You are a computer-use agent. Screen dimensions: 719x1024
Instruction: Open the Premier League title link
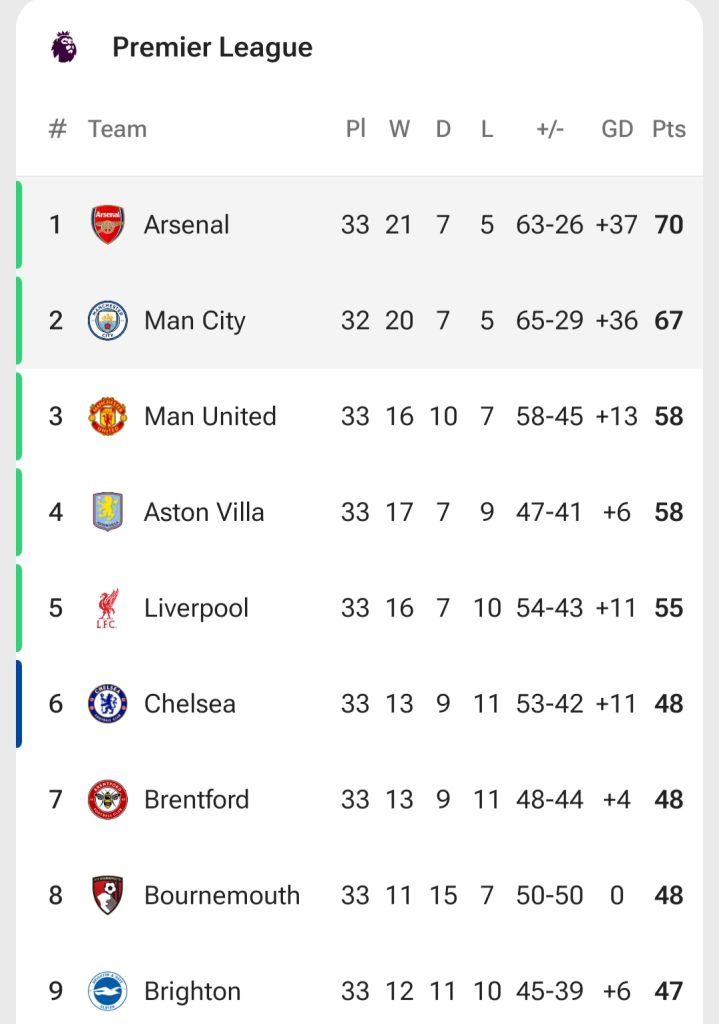pyautogui.click(x=212, y=47)
